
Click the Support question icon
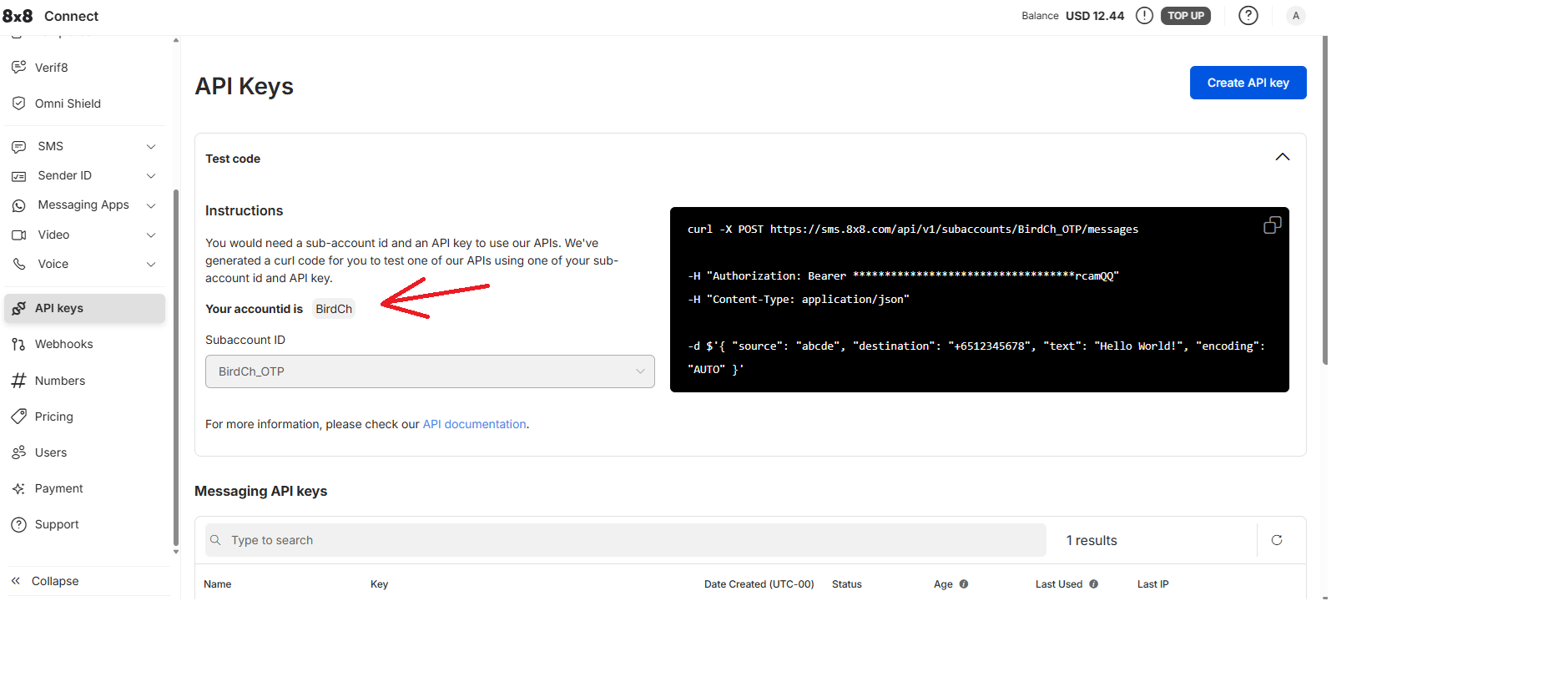point(18,524)
